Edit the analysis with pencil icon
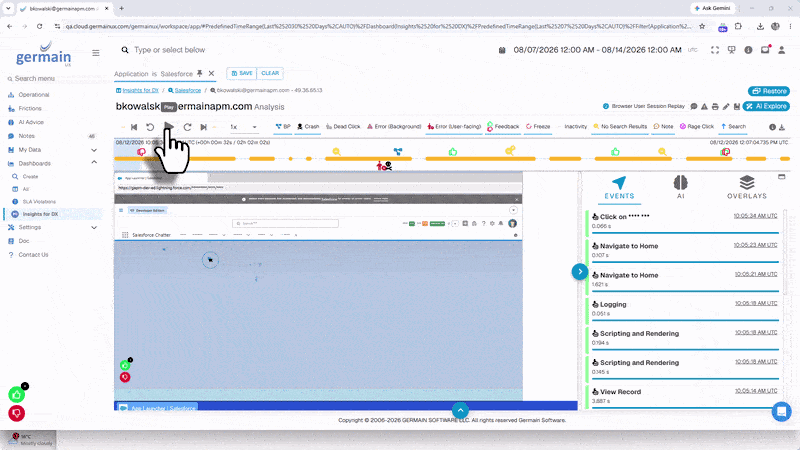 pos(726,107)
